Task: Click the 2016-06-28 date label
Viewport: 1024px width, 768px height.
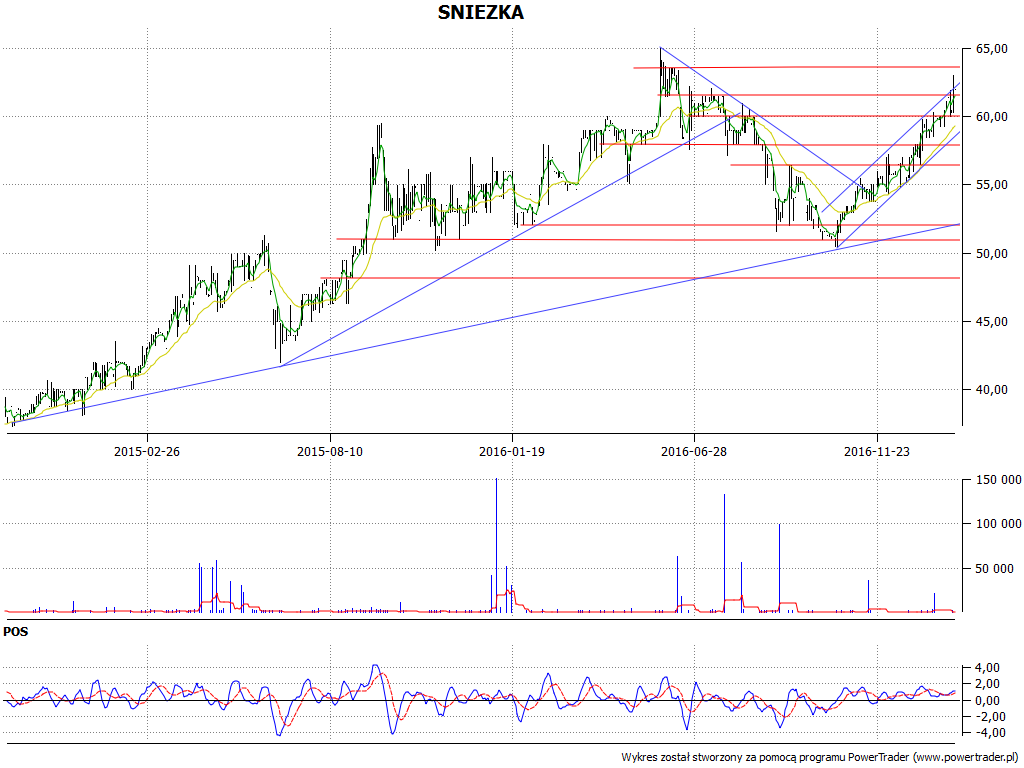Action: click(694, 451)
